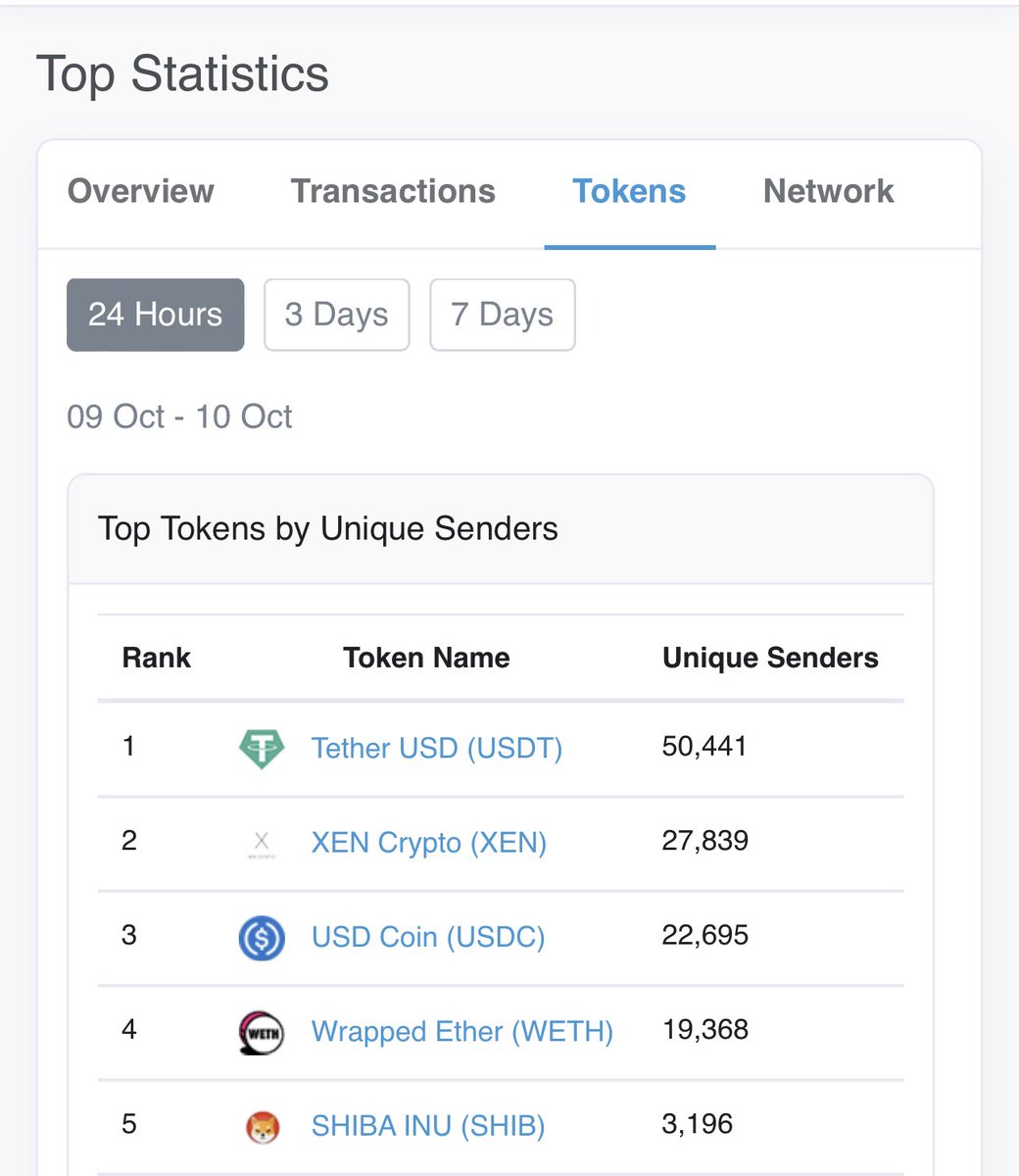Select the Tokens tab
This screenshot has height=1176, width=1019.
tap(629, 191)
